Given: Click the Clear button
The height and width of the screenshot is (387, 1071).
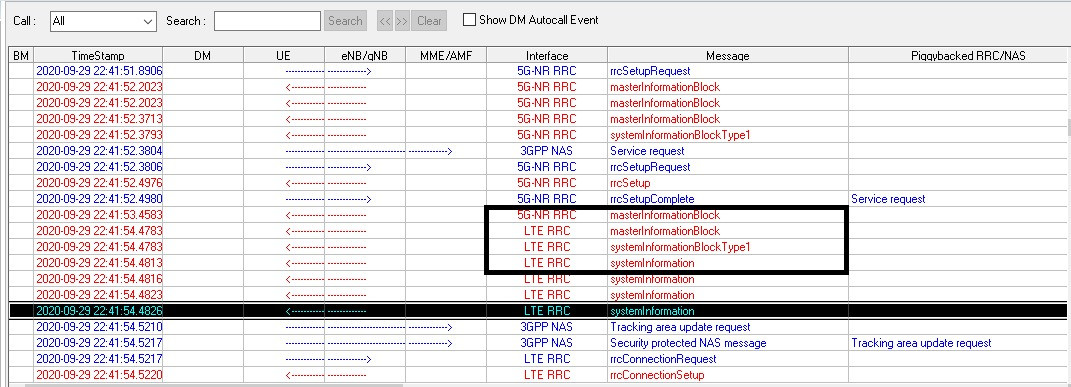Looking at the screenshot, I should point(429,20).
